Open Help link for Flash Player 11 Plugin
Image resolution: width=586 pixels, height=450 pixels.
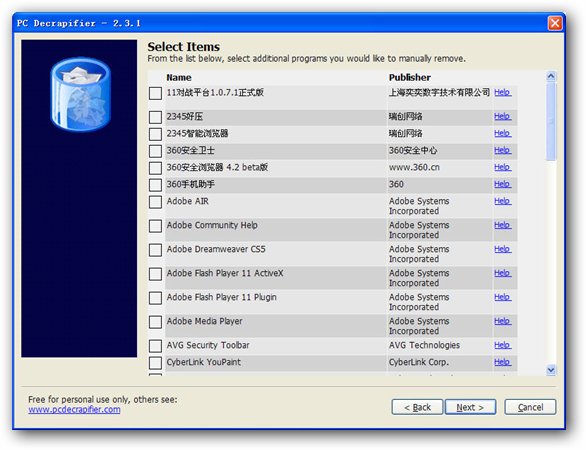coord(502,297)
